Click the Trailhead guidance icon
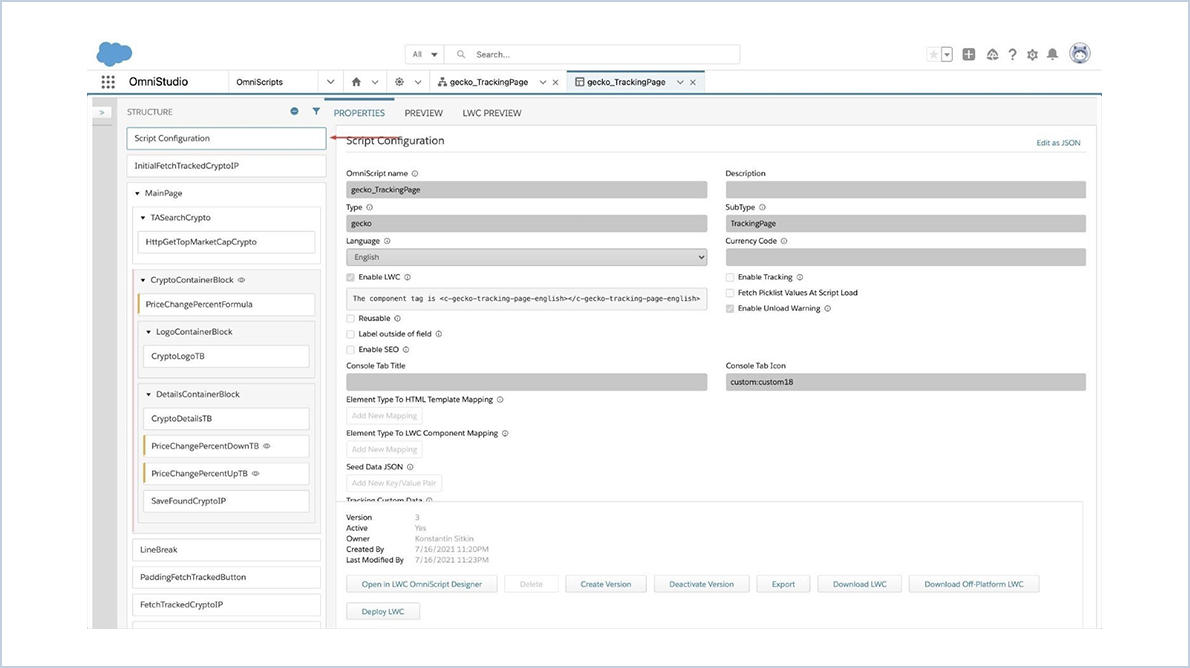The height and width of the screenshot is (668, 1190). pyautogui.click(x=990, y=54)
